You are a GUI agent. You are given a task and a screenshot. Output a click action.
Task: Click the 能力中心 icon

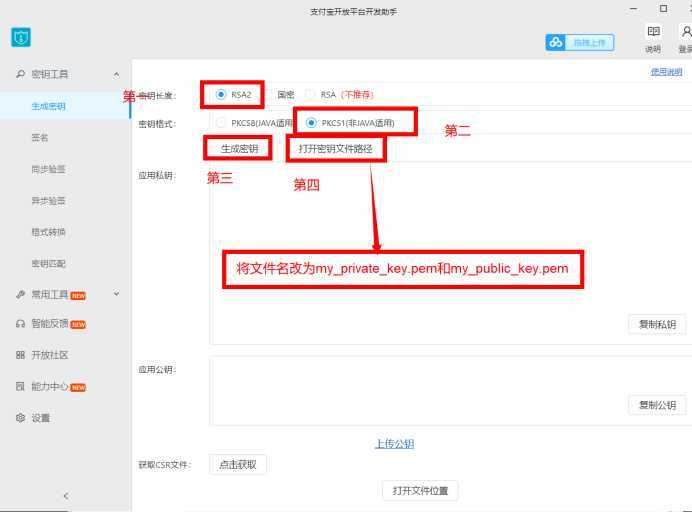coord(20,386)
